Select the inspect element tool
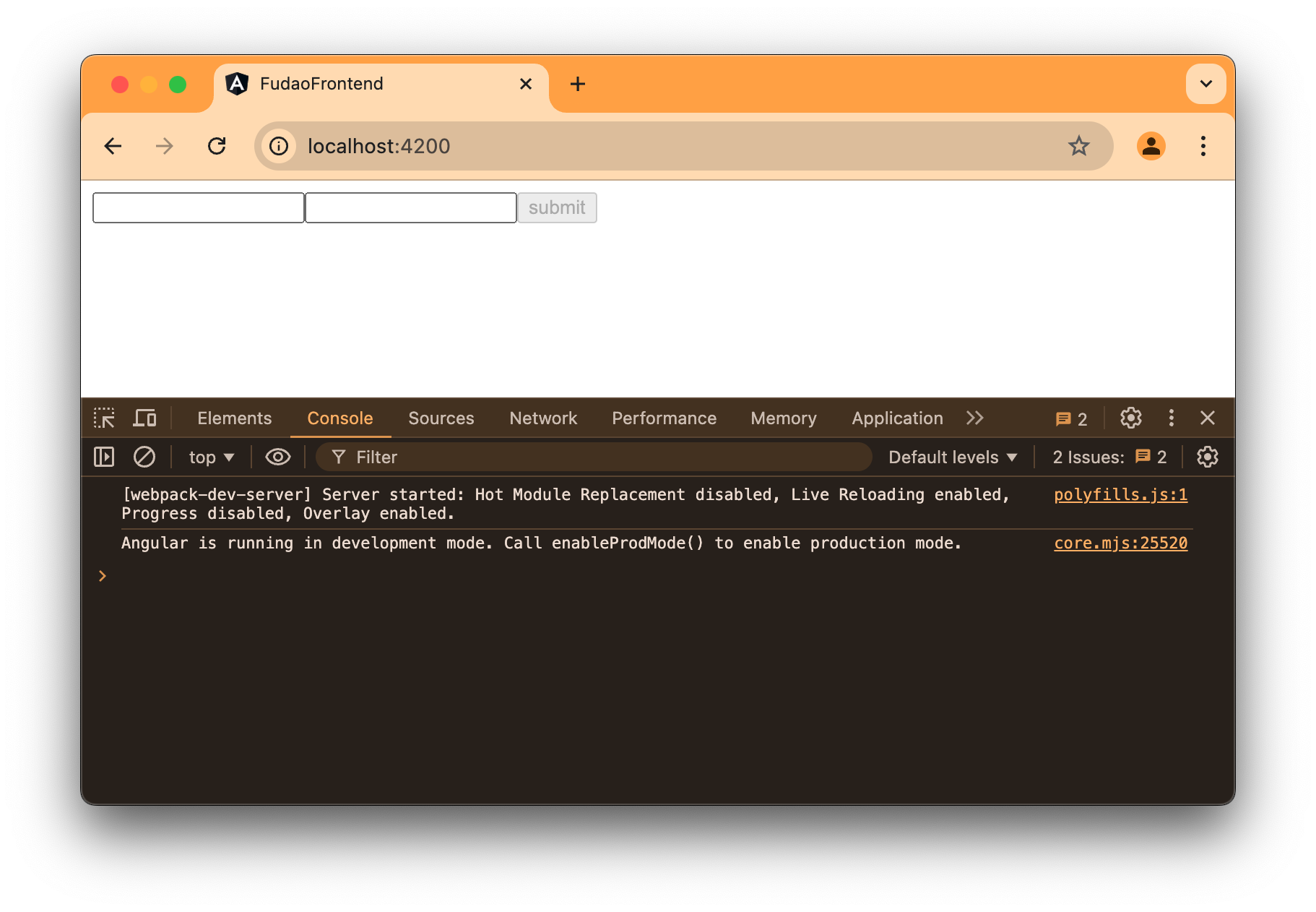Screen dimensions: 1316x912 click(x=104, y=418)
